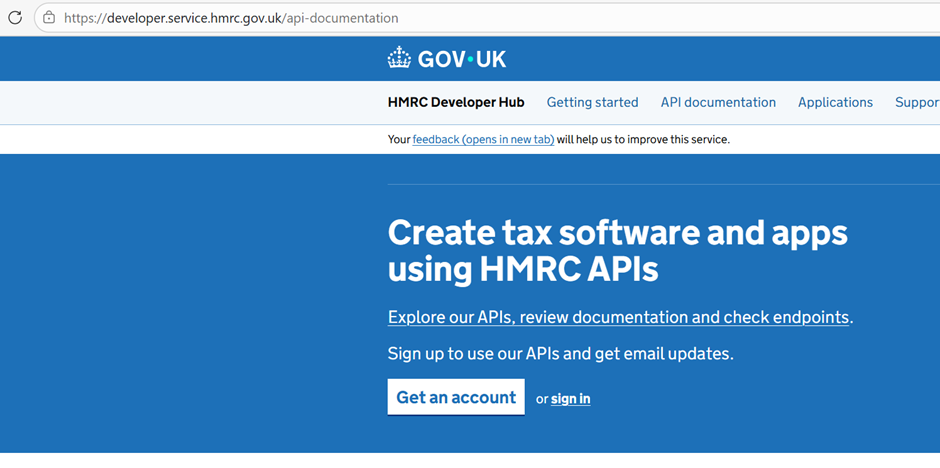940x468 pixels.
Task: Follow the Explore our APIs documentation link
Action: (618, 317)
